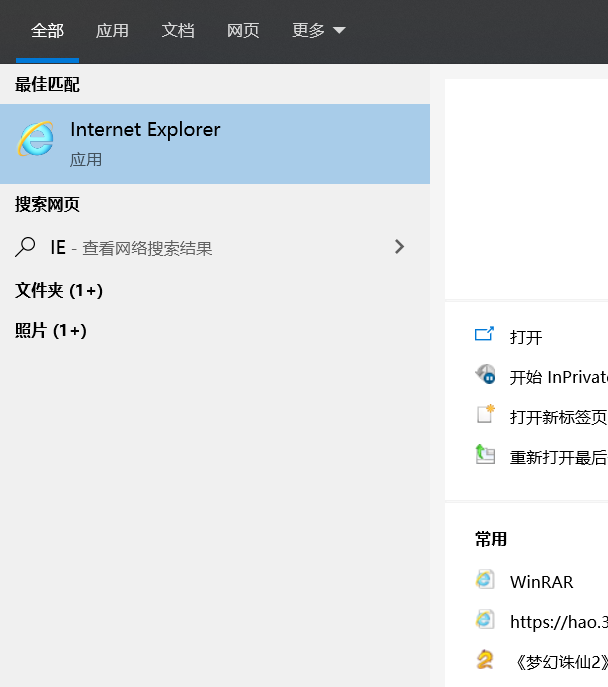Expand the 文件夹 (1+) results group
The image size is (608, 687).
pyautogui.click(x=59, y=290)
